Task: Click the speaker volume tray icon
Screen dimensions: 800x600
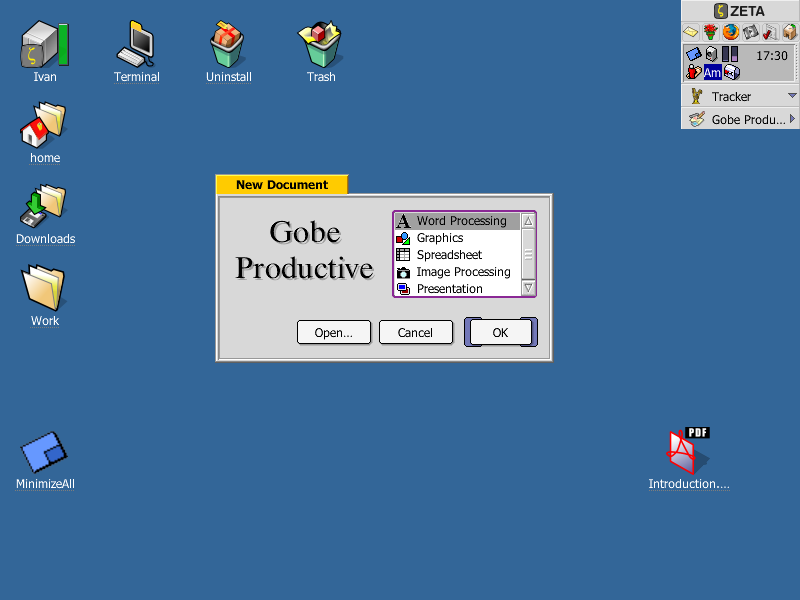Action: point(712,54)
